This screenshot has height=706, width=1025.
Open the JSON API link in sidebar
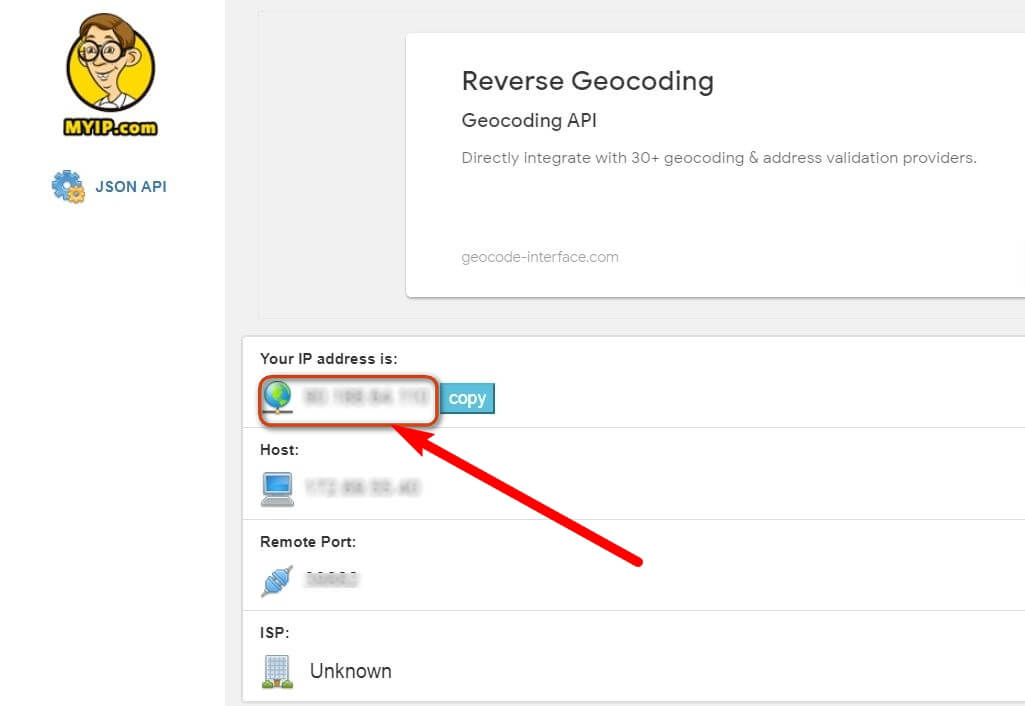pos(130,187)
